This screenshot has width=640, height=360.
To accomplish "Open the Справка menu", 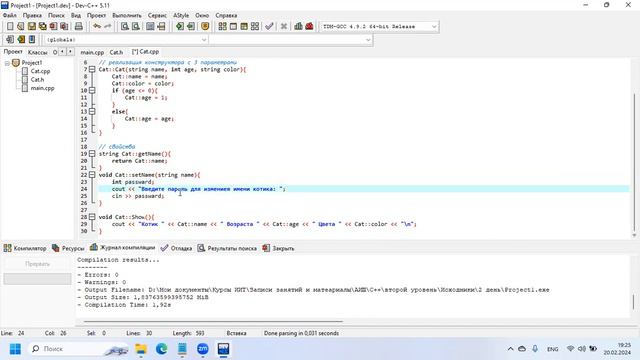I will tap(226, 16).
